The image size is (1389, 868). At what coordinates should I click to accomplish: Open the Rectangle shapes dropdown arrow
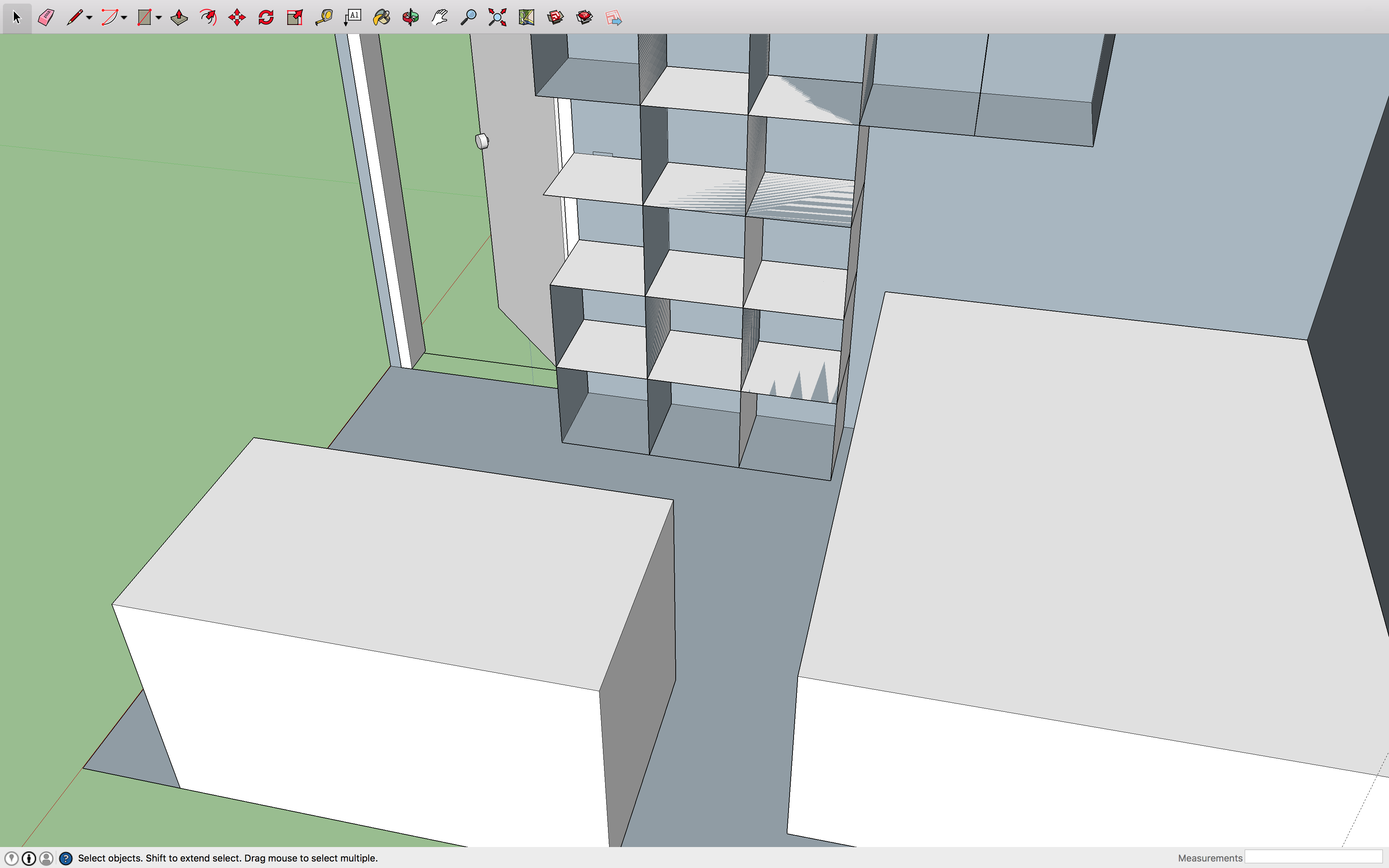(x=158, y=18)
